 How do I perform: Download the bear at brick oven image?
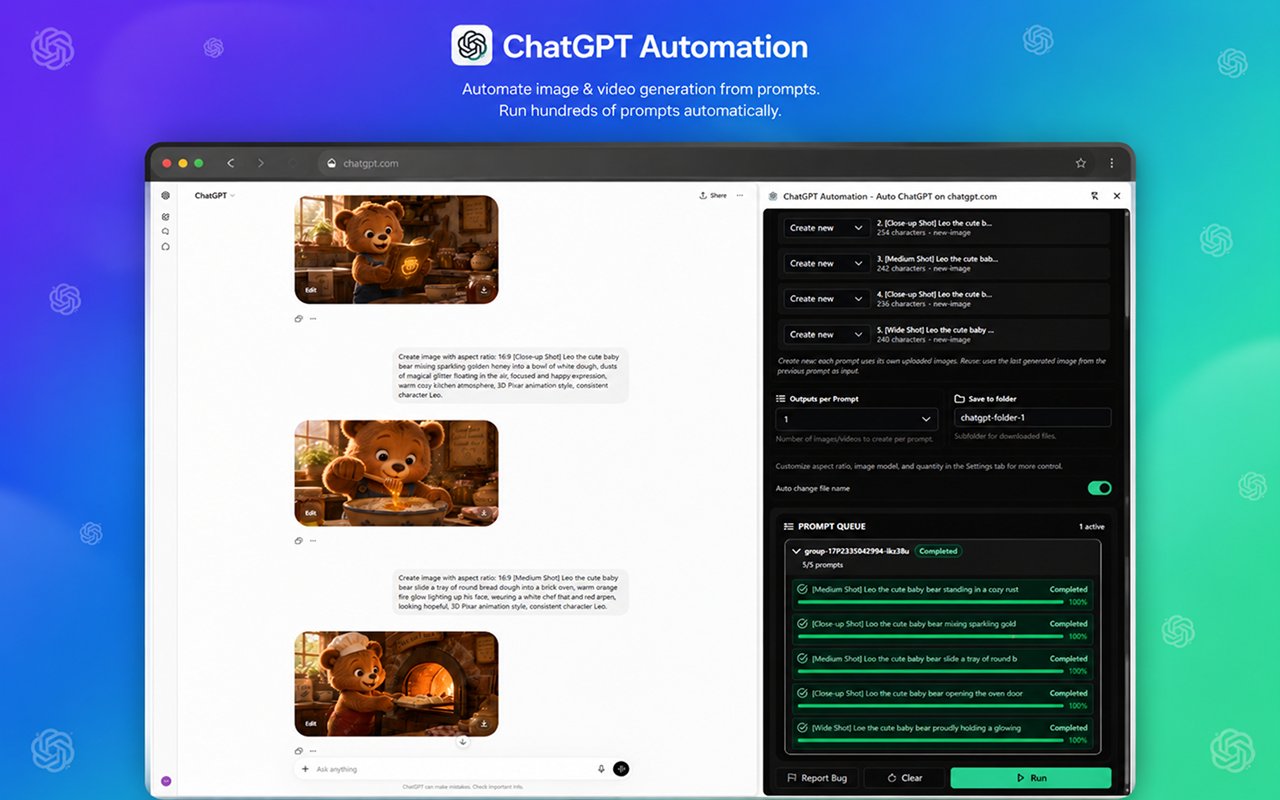484,723
